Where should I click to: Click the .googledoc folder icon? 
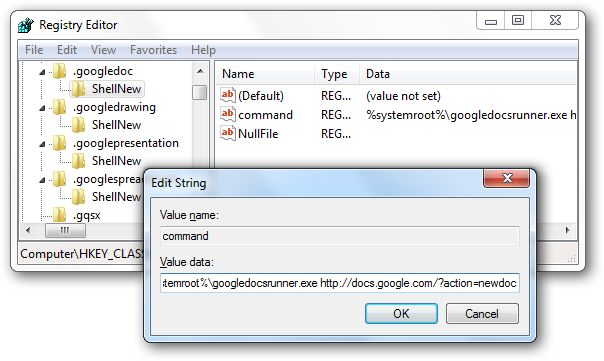(60, 71)
